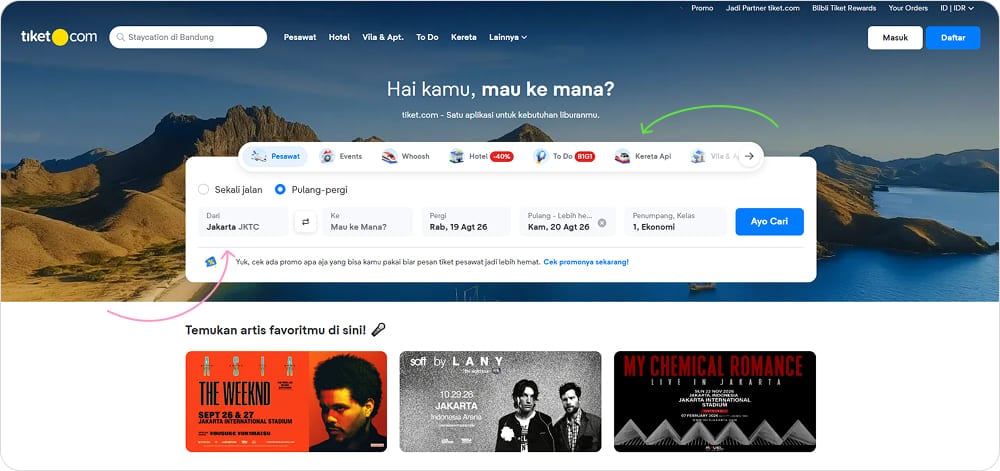Open the ID | IDR language currency selector
Screen dimensions: 1000x471
957,8
